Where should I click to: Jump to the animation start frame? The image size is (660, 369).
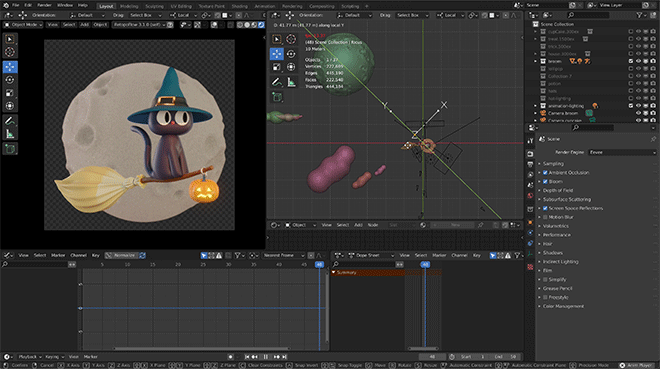(247, 357)
